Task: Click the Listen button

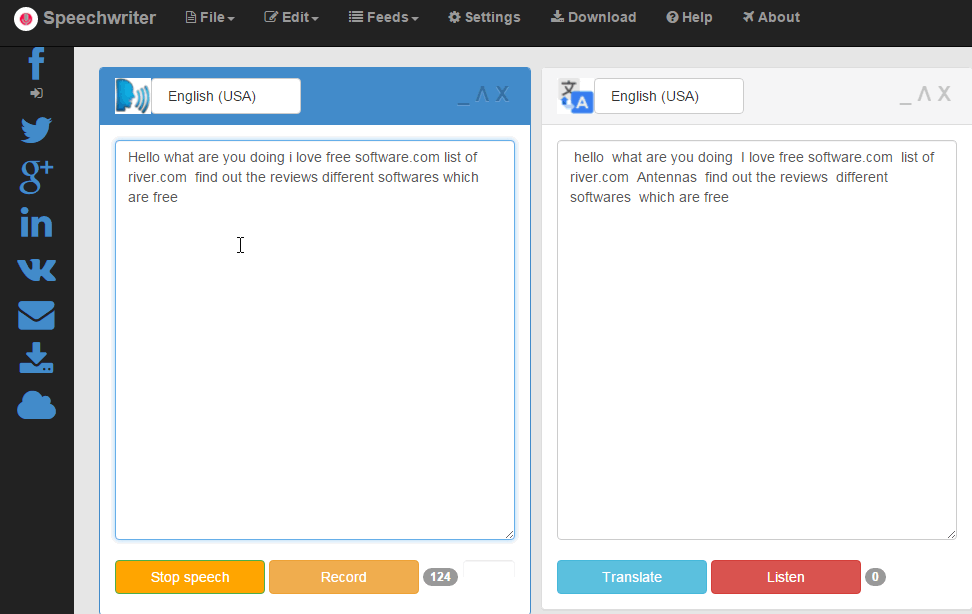Action: coord(786,577)
